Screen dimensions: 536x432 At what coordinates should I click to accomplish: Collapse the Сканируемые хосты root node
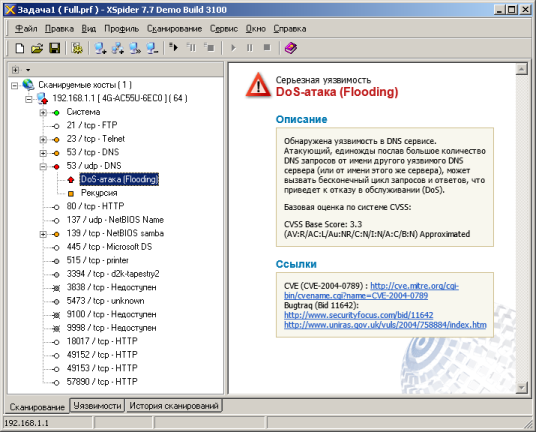click(14, 85)
